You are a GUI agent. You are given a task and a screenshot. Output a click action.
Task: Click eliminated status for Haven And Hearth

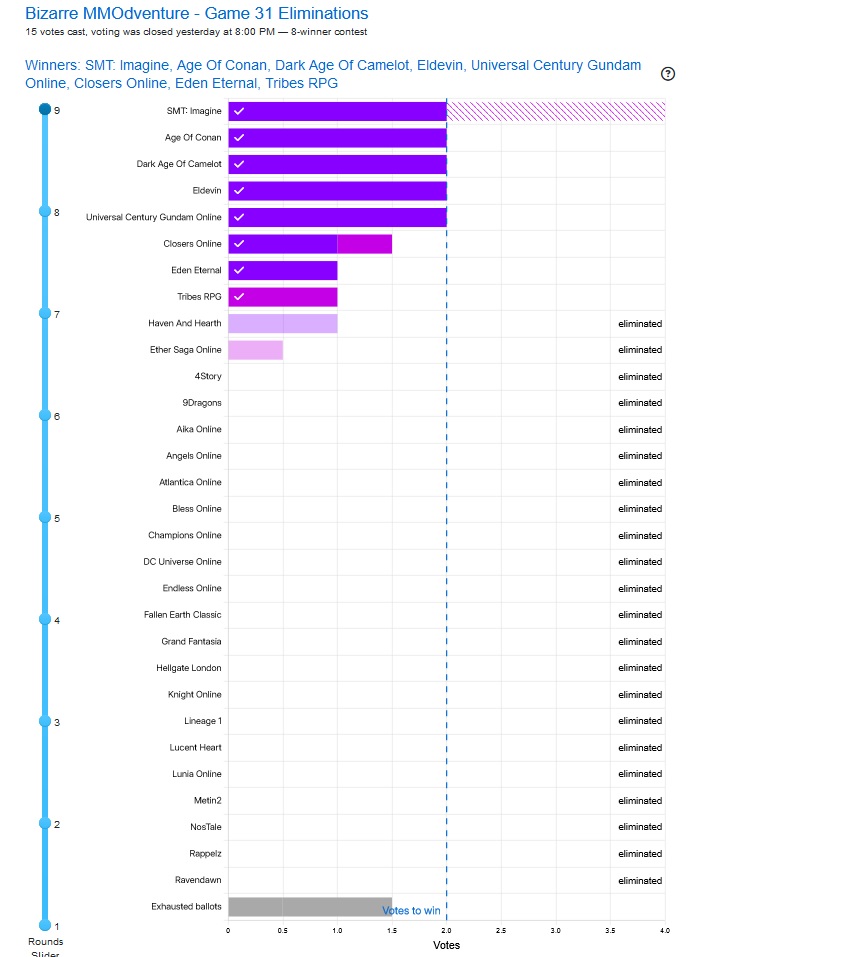pos(640,323)
